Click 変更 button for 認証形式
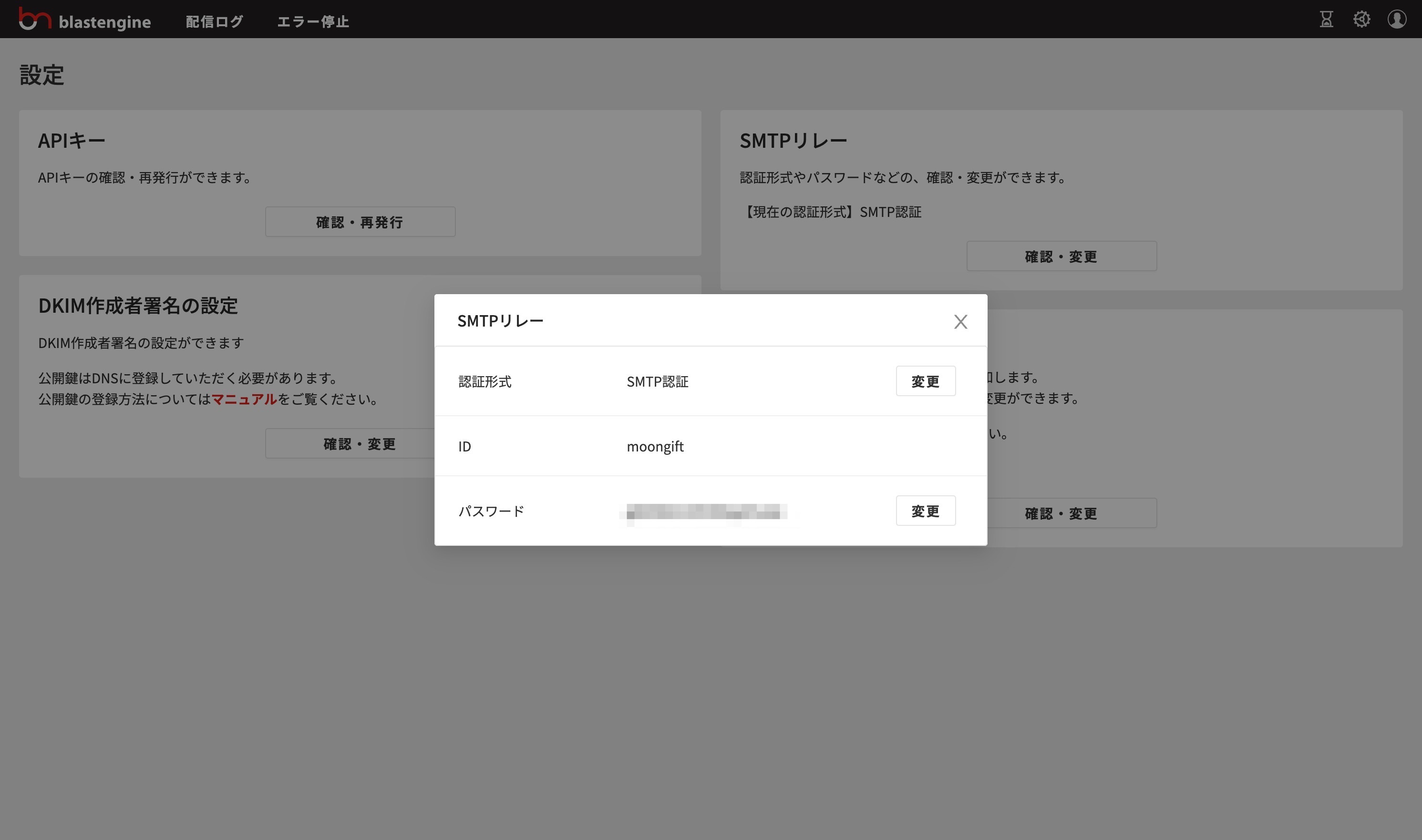 (x=925, y=381)
